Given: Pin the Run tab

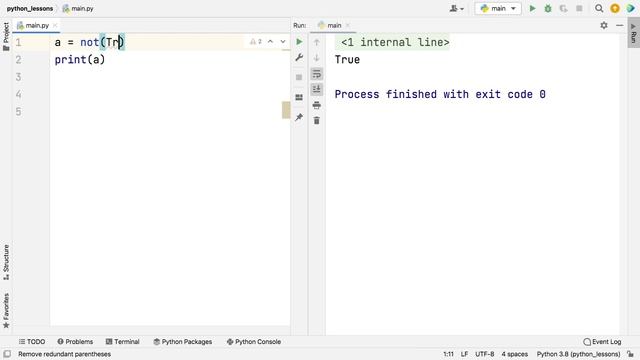Looking at the screenshot, I should [x=299, y=117].
